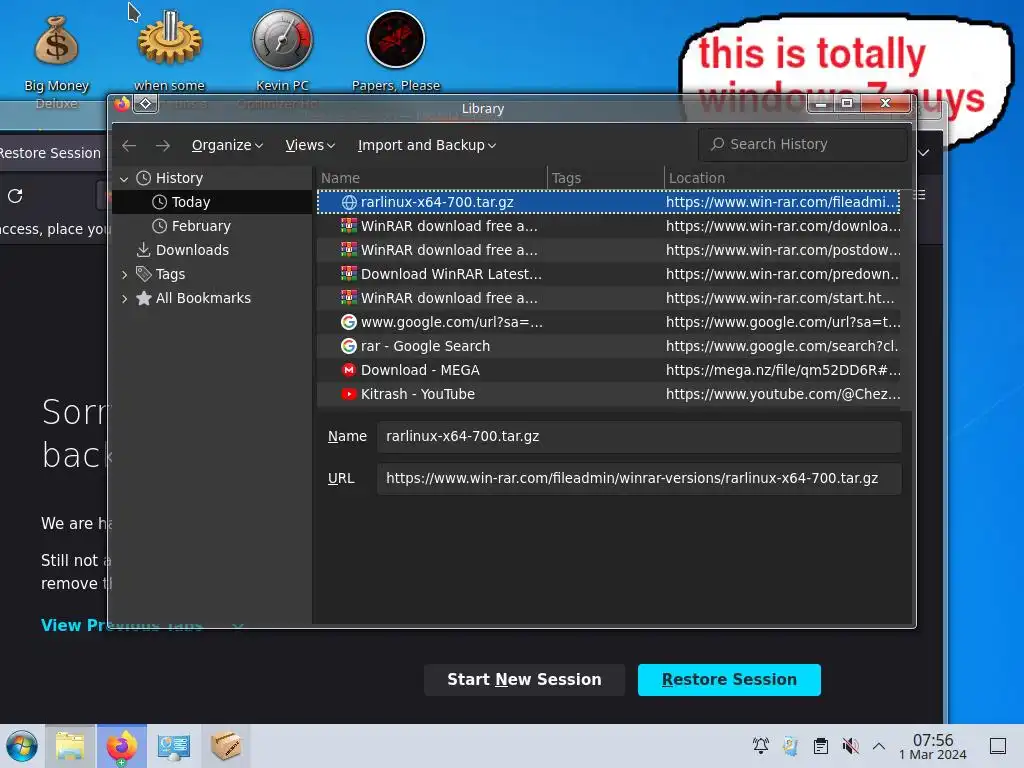Open the Views menu
1024x768 pixels.
(x=310, y=145)
